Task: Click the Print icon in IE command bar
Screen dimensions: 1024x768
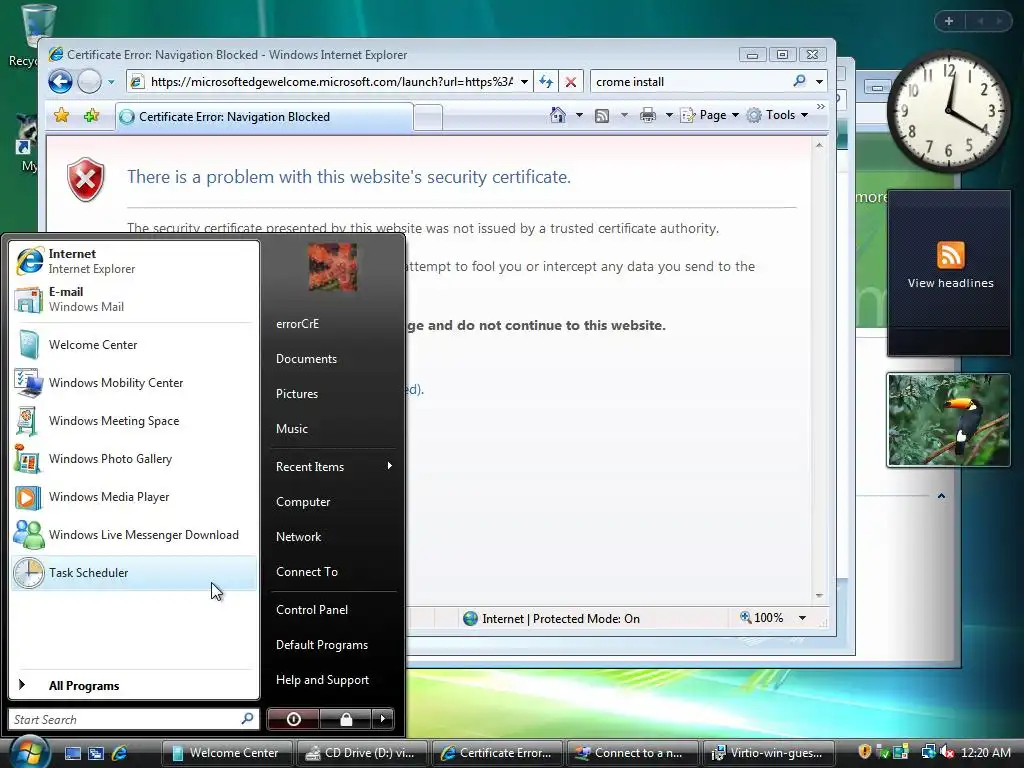Action: pyautogui.click(x=648, y=116)
